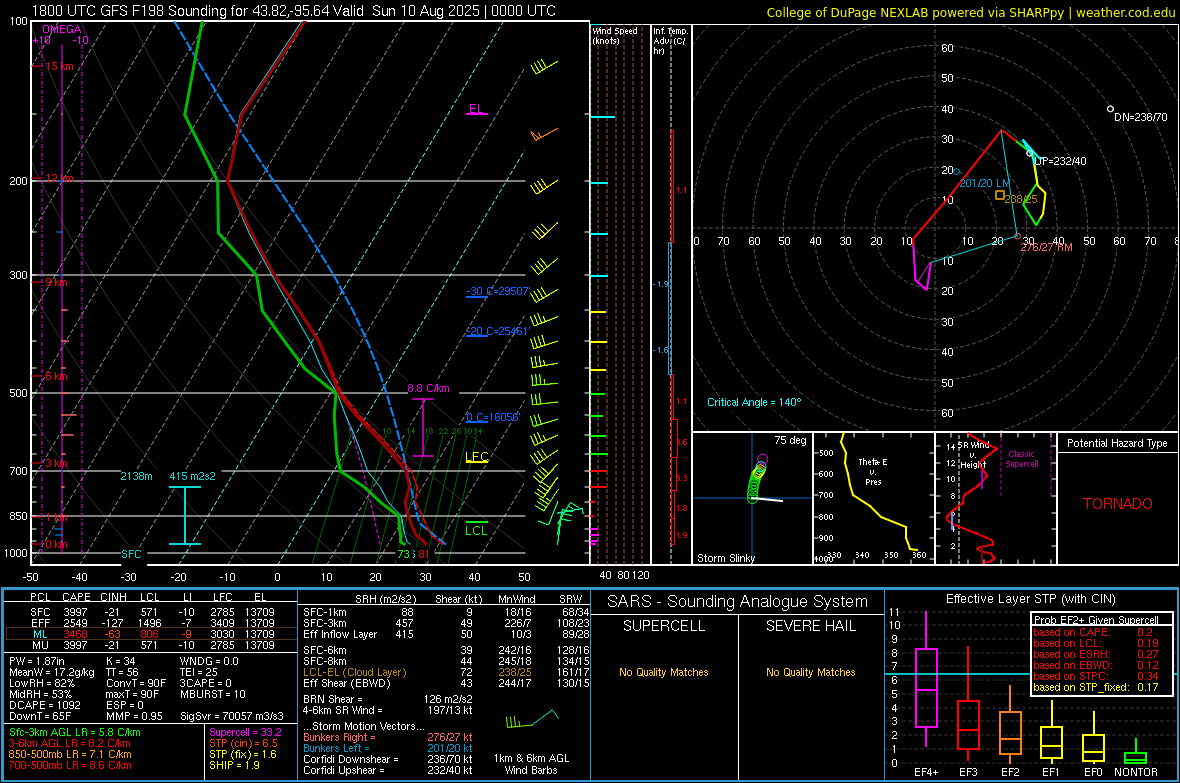The height and width of the screenshot is (783, 1180).
Task: Click the SEVERE HAIL analogue column header
Action: (x=811, y=626)
